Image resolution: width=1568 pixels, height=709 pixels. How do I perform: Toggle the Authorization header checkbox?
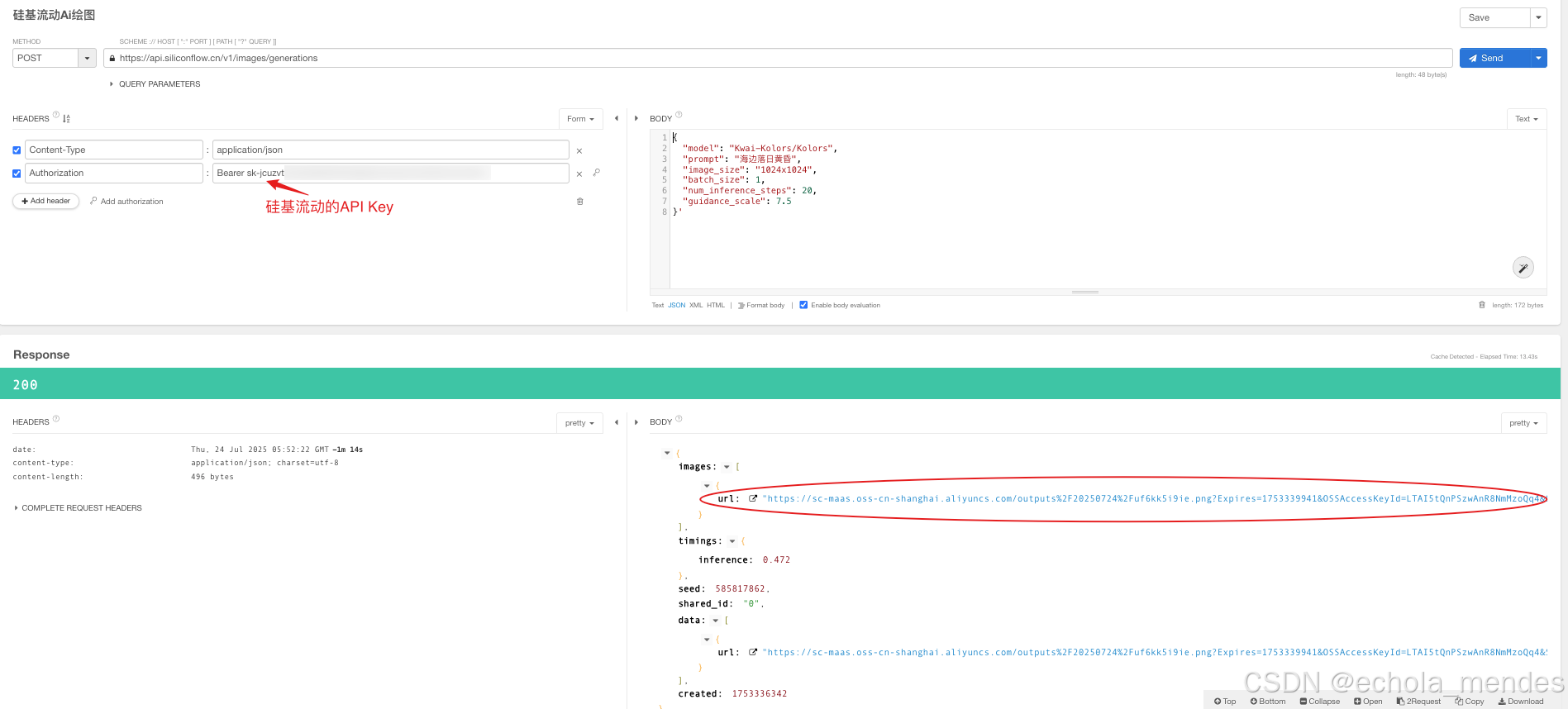coord(17,174)
